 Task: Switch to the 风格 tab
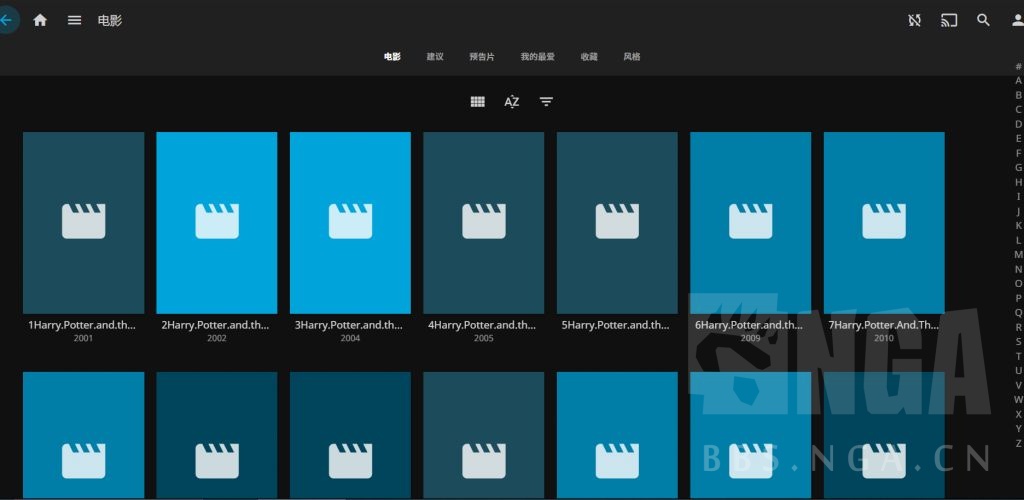coord(632,57)
